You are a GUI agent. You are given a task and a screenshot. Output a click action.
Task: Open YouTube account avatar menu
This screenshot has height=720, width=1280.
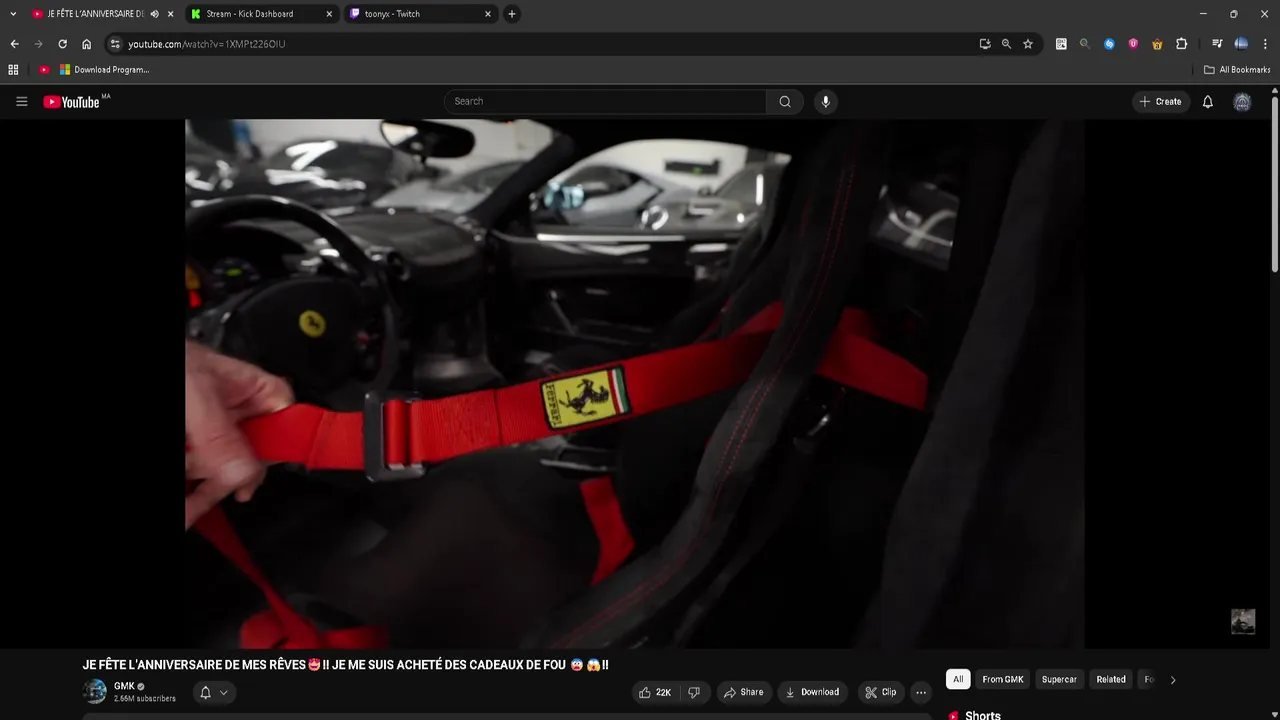(1242, 101)
